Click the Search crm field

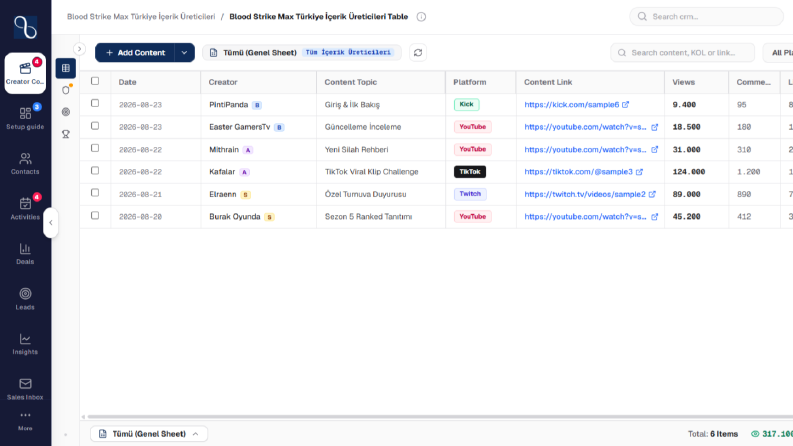click(707, 17)
